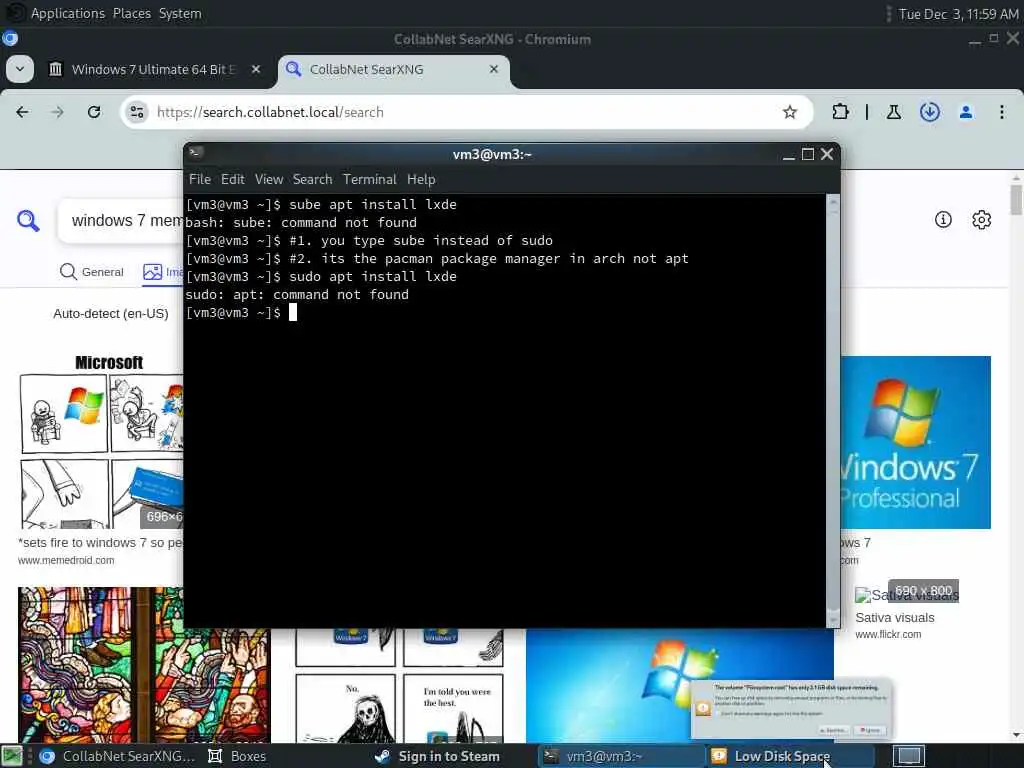Image resolution: width=1024 pixels, height=768 pixels.
Task: Open the Applications menu in top panel
Action: 68,13
